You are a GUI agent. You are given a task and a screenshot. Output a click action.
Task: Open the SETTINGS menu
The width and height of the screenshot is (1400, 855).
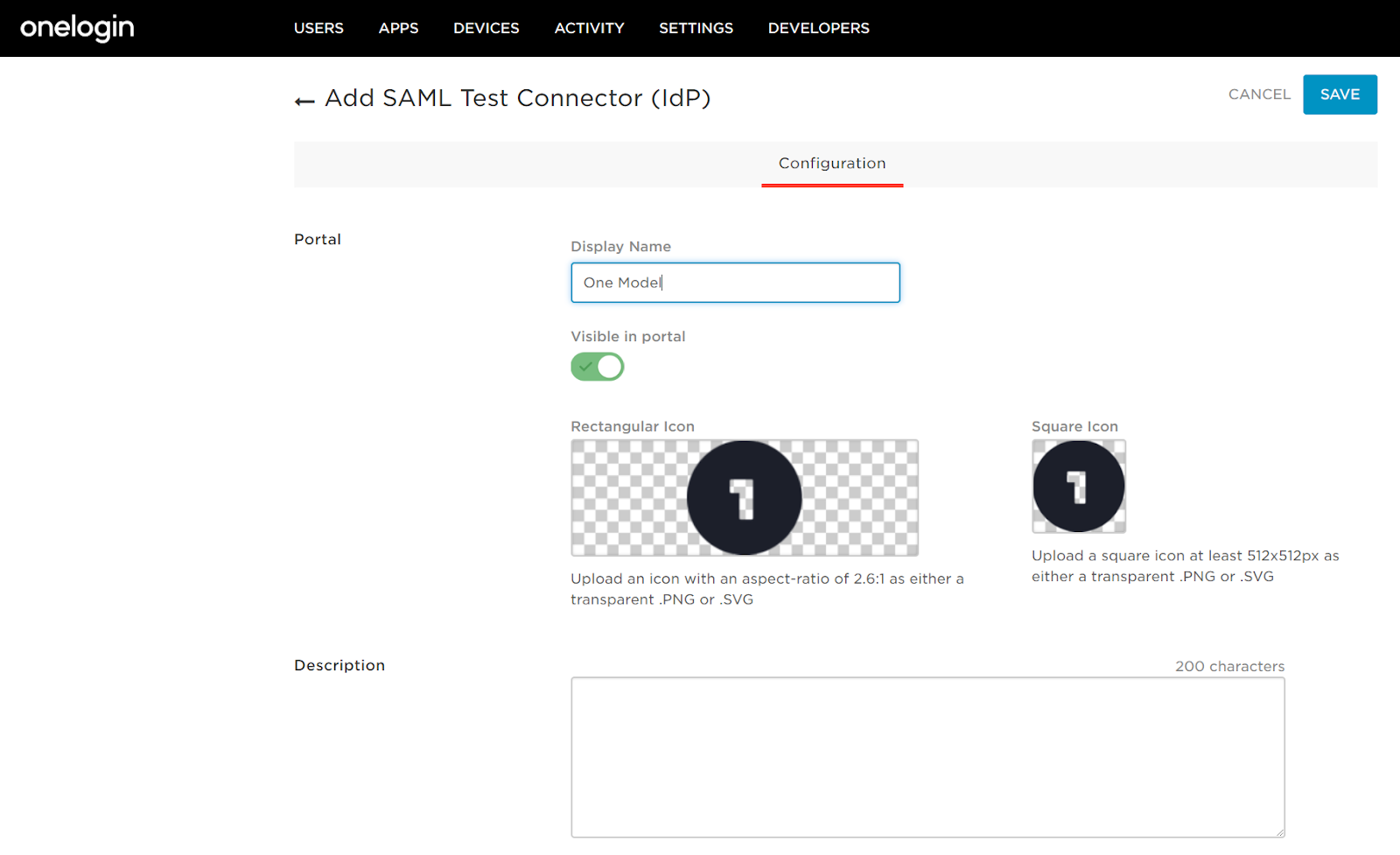(696, 28)
